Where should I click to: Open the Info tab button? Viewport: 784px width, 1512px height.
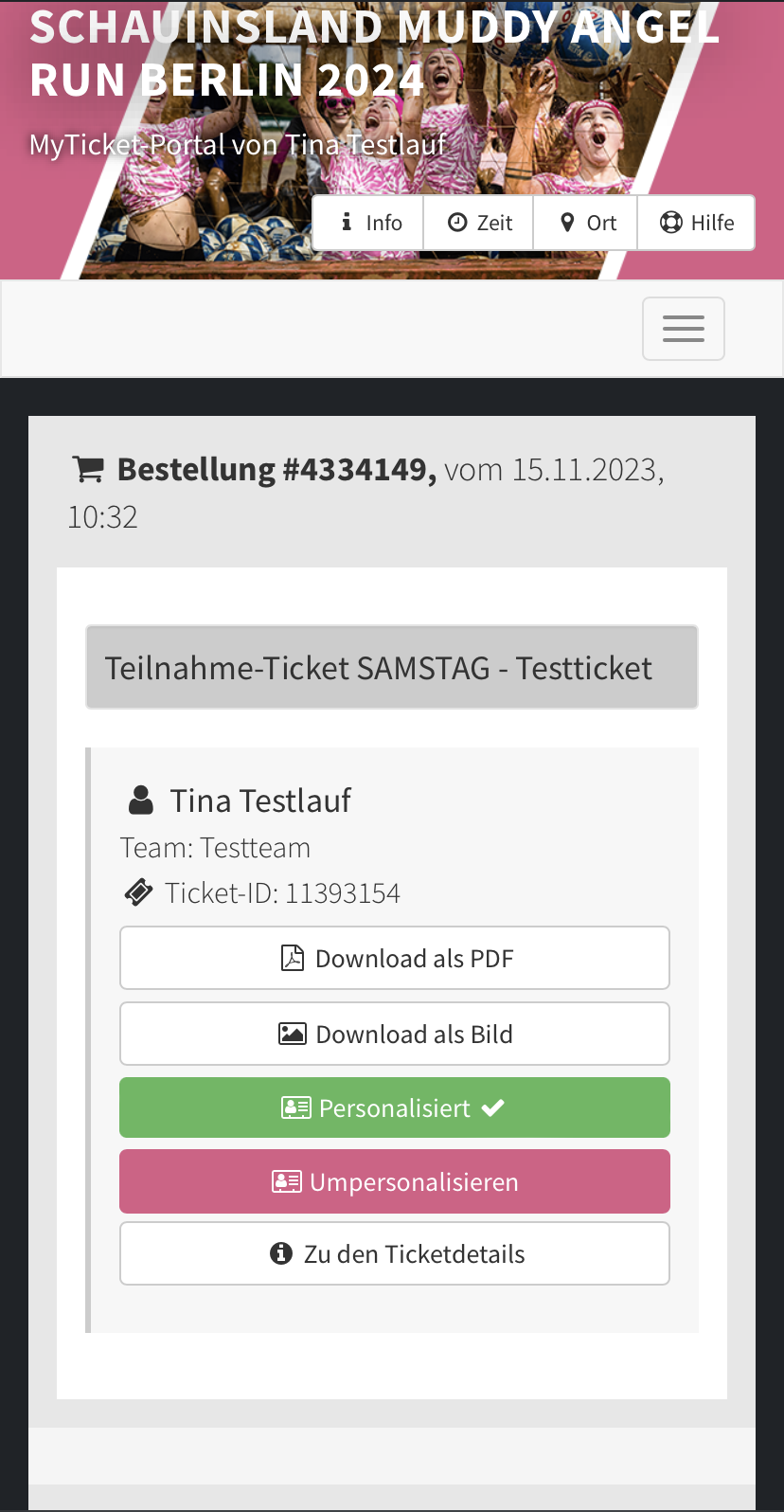click(x=368, y=223)
